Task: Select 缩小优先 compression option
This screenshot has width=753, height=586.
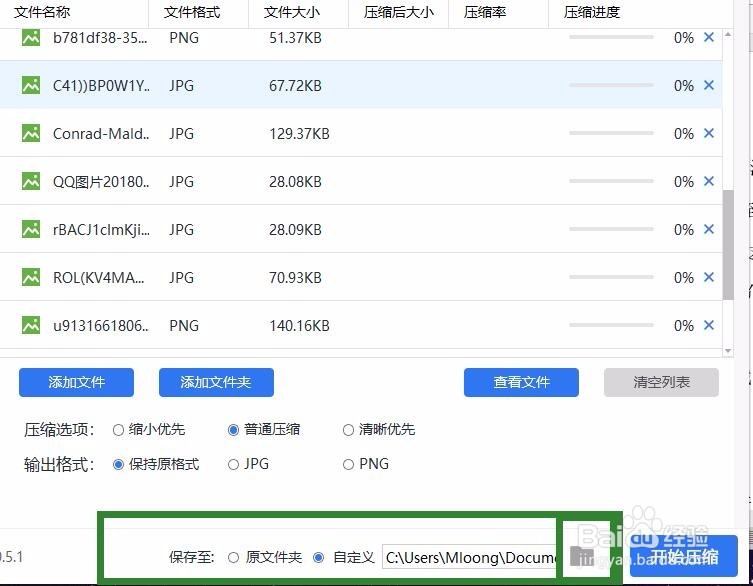Action: coord(118,430)
